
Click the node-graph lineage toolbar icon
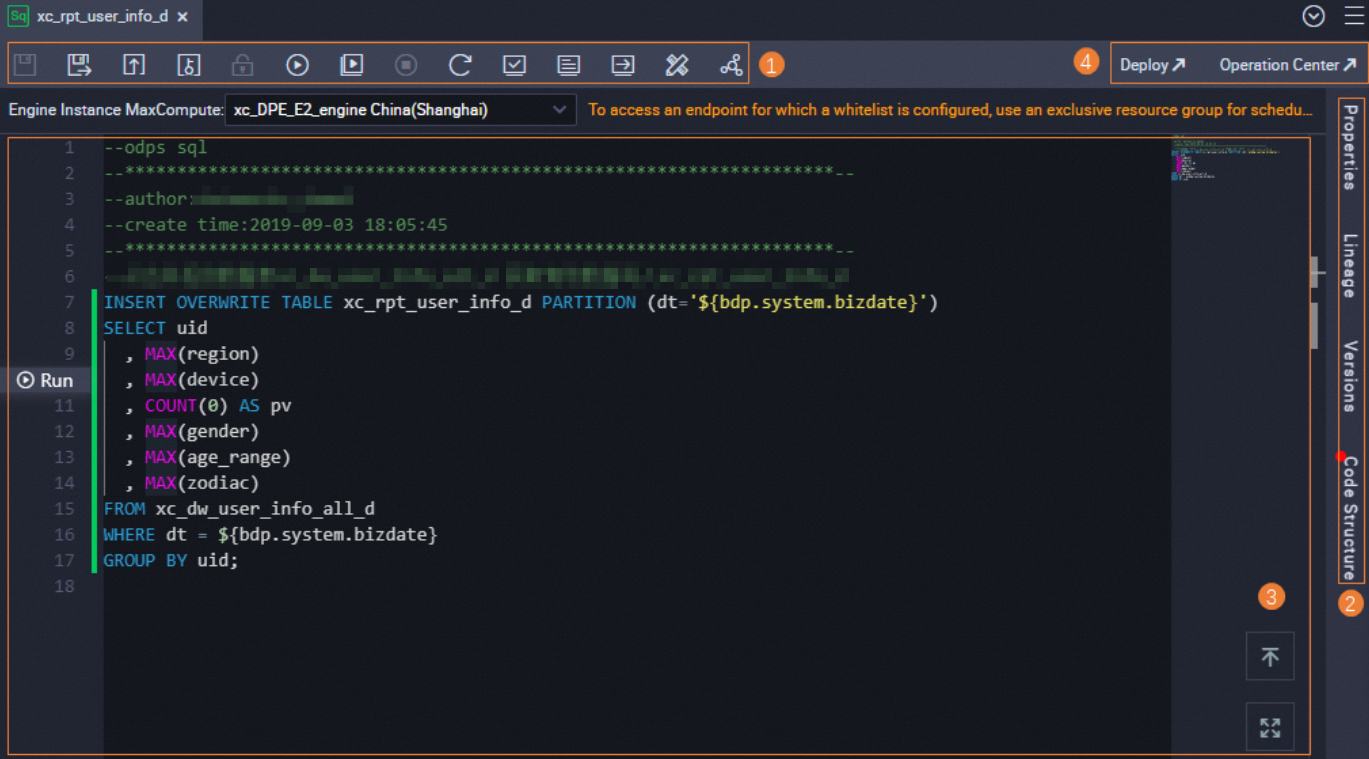point(731,65)
